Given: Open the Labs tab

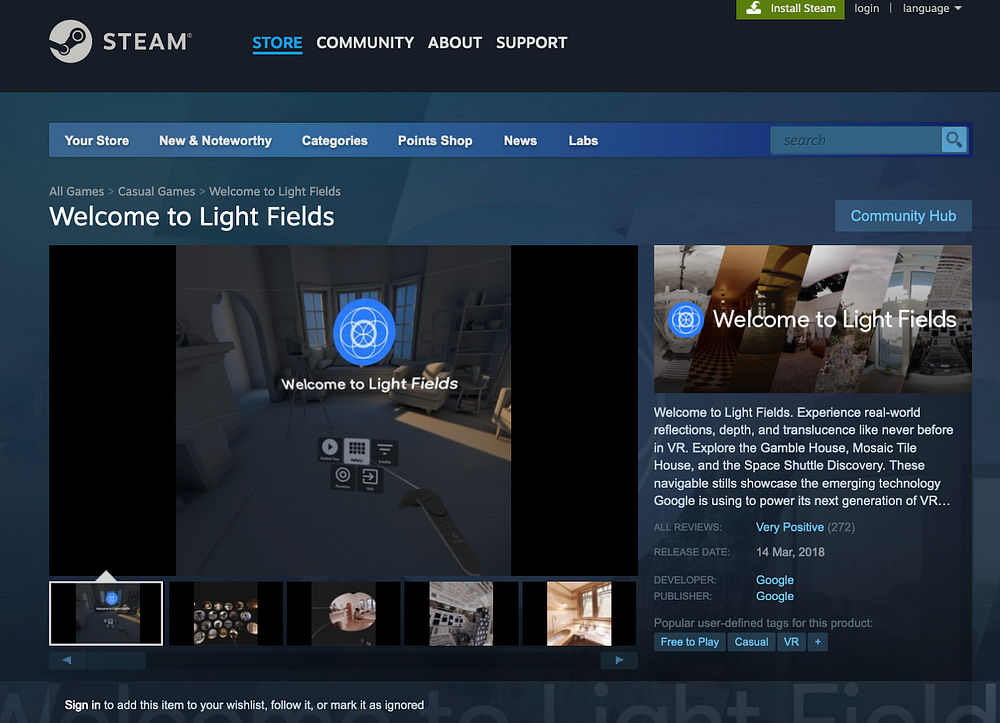Looking at the screenshot, I should pyautogui.click(x=583, y=140).
